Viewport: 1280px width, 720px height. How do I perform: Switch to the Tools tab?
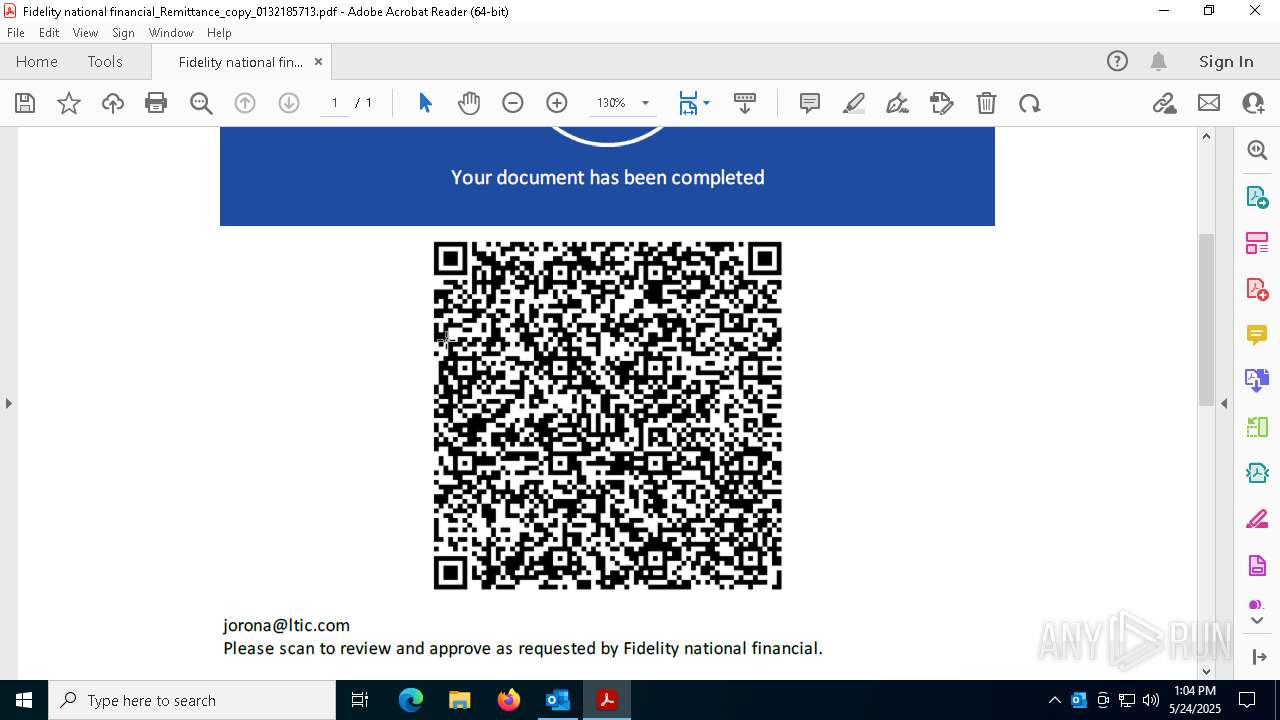coord(105,61)
